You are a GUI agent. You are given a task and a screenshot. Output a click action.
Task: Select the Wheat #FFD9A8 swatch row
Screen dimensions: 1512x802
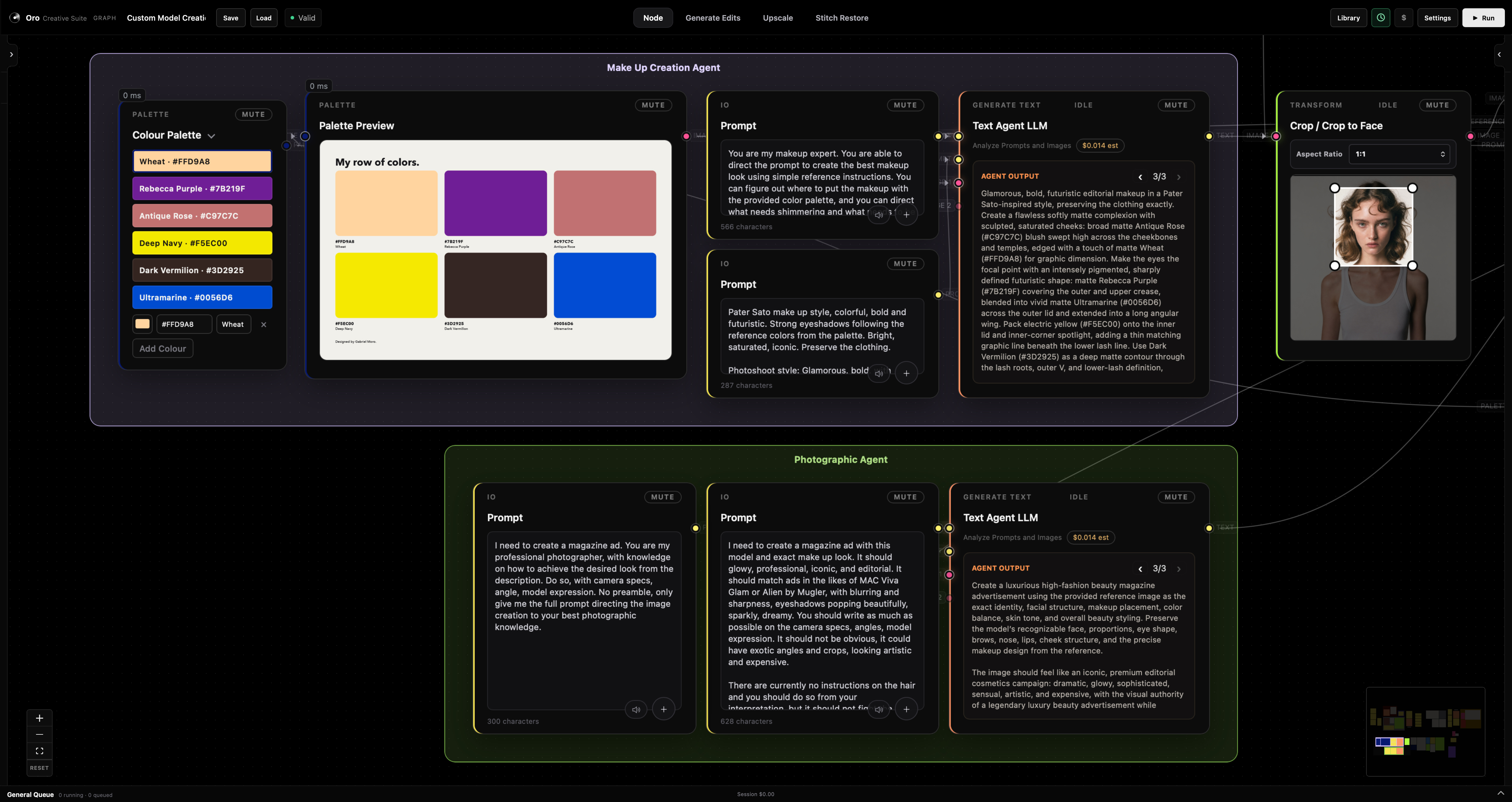pyautogui.click(x=202, y=161)
